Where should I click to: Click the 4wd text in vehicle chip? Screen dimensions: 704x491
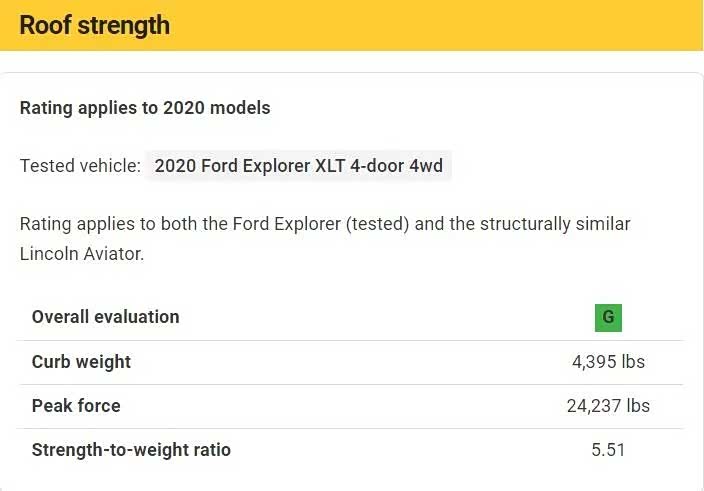(x=426, y=166)
